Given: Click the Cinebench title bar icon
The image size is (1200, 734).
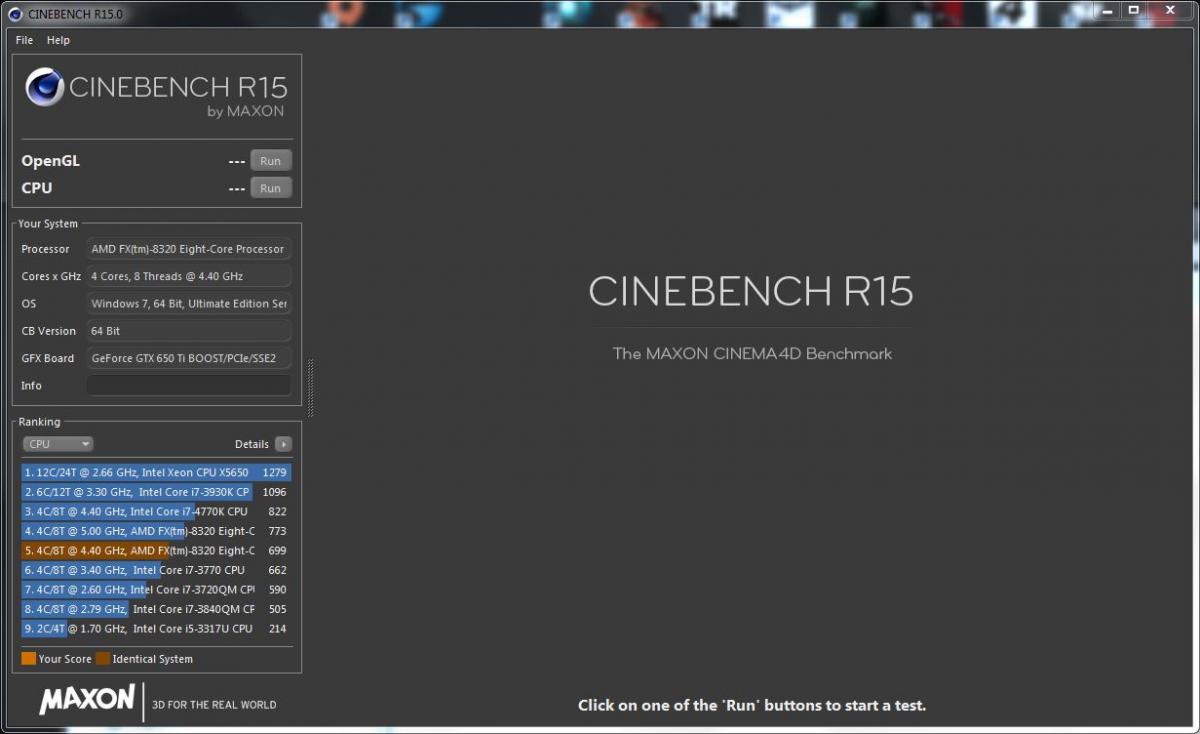Looking at the screenshot, I should pyautogui.click(x=16, y=14).
